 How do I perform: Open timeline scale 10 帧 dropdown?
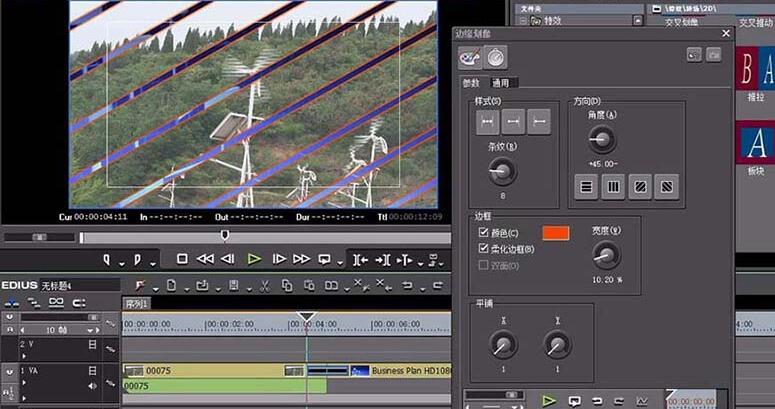(x=90, y=330)
